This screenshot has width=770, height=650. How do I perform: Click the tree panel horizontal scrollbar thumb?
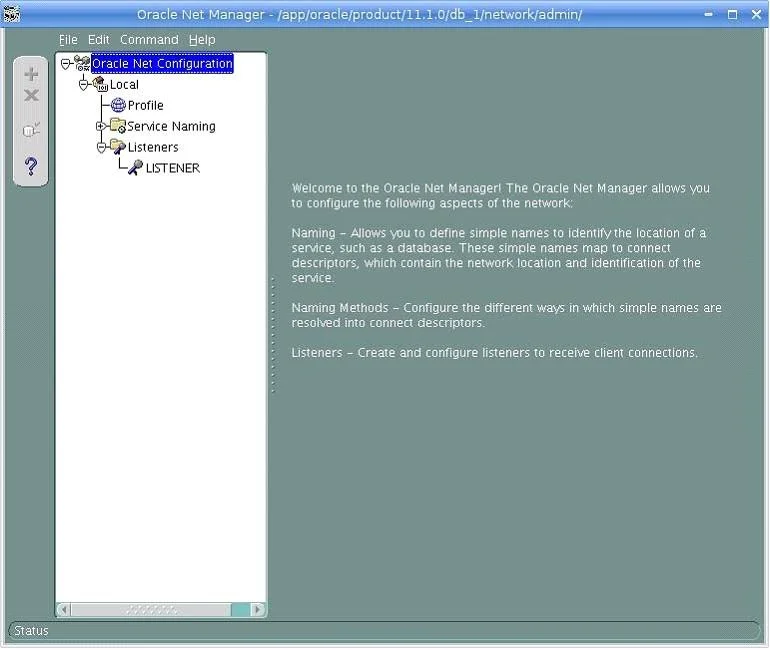[151, 610]
